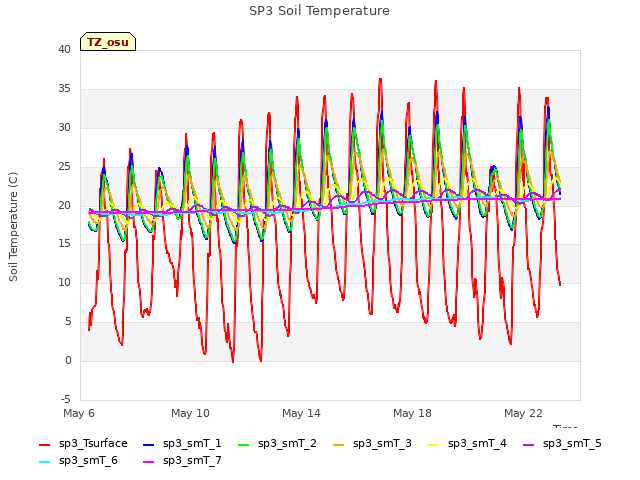Click the May 14 x-axis tick label
Viewport: 640px width, 480px height.
pos(301,413)
